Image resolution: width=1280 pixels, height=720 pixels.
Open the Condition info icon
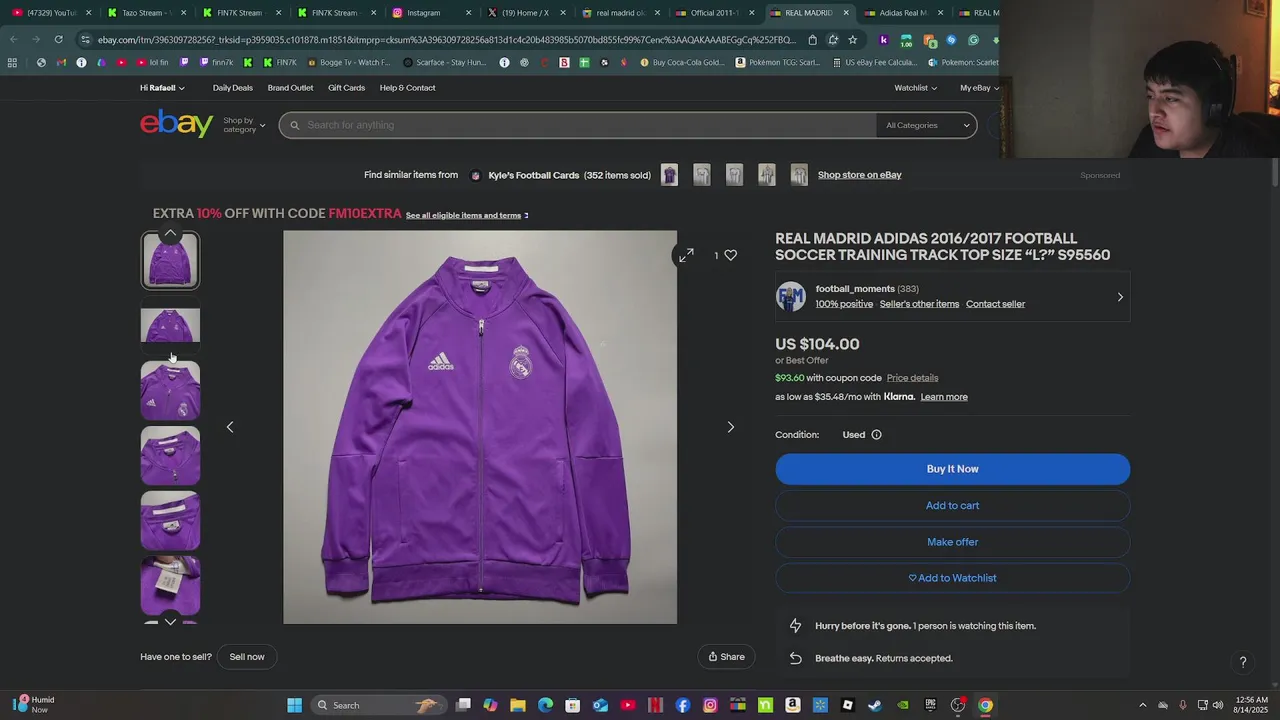pos(876,435)
